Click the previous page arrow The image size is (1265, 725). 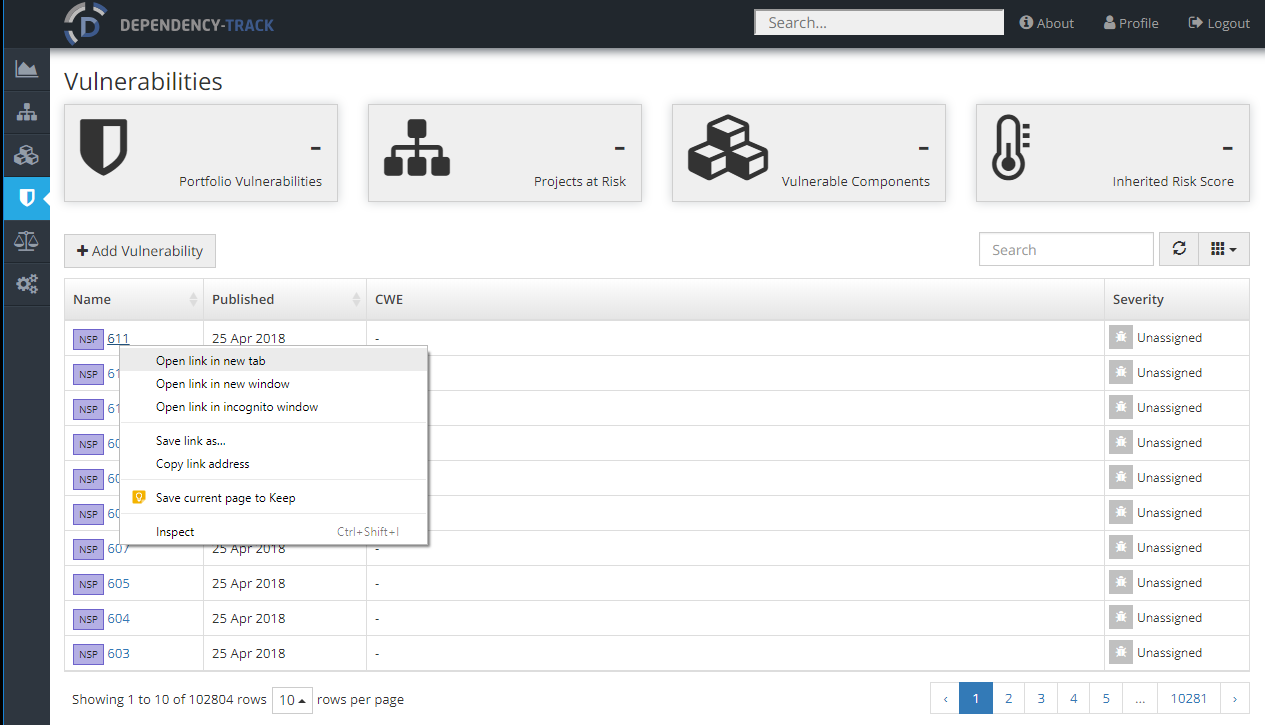point(945,698)
